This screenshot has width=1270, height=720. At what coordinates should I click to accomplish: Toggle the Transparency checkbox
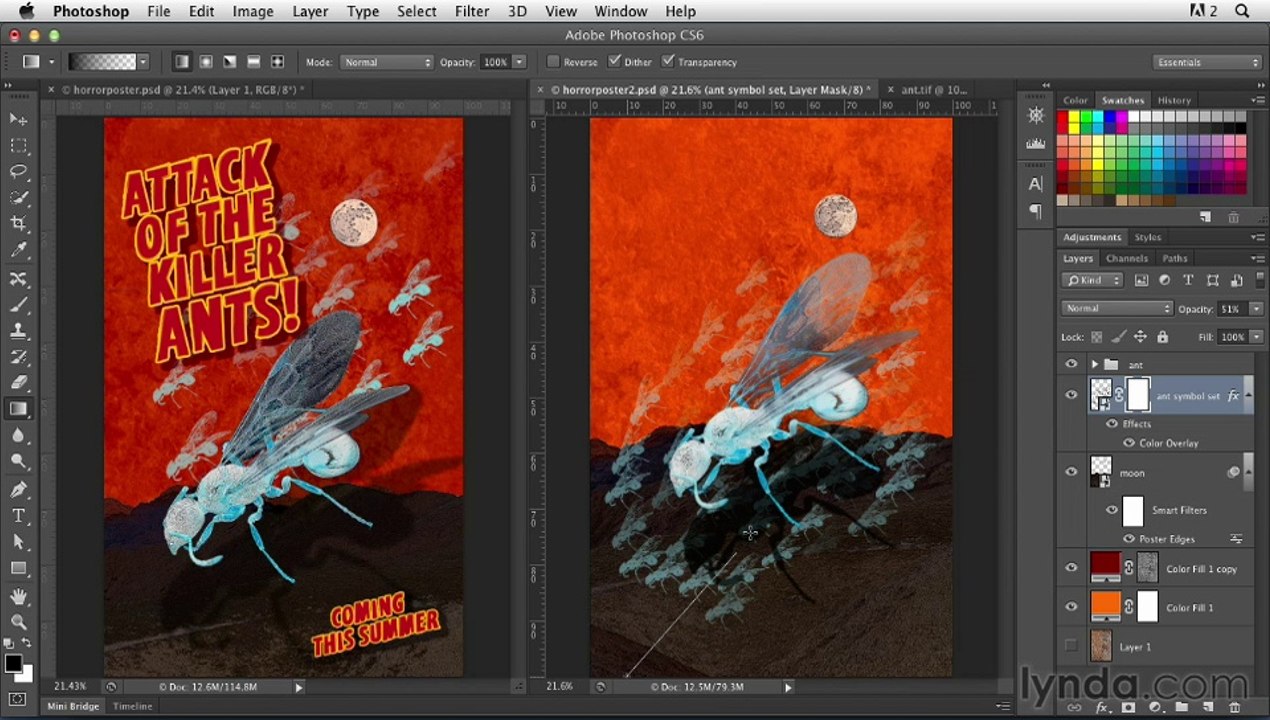(x=668, y=62)
